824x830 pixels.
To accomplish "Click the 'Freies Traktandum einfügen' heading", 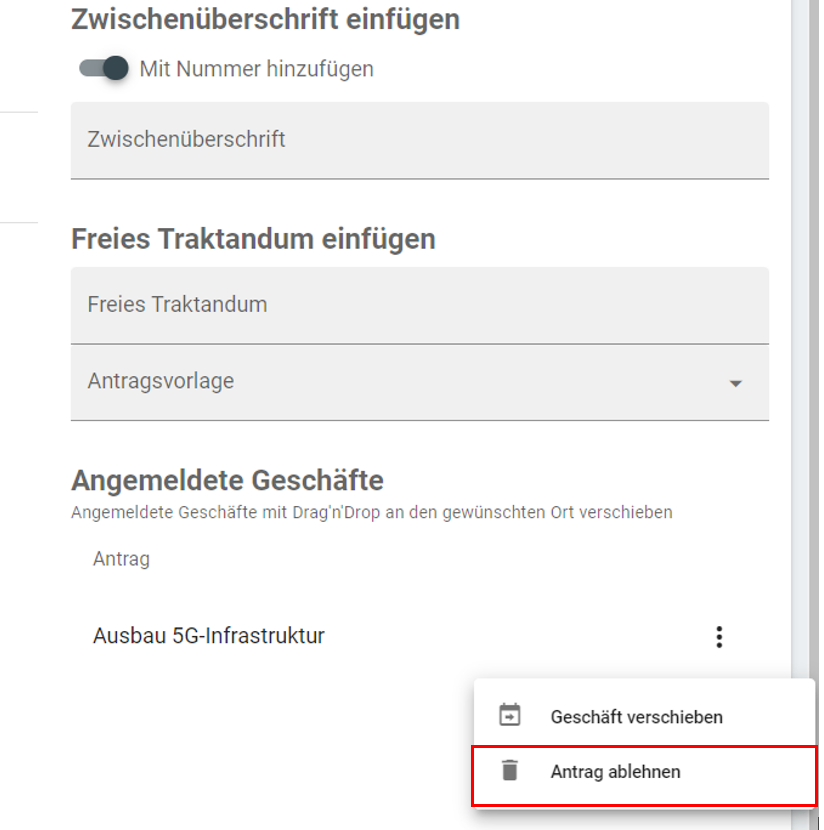I will point(253,239).
